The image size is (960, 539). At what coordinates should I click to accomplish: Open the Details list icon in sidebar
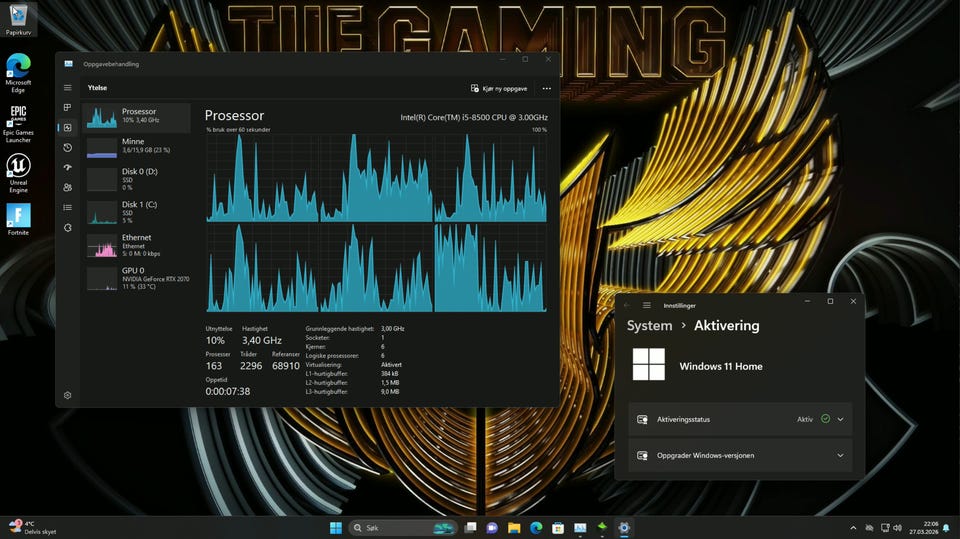pyautogui.click(x=68, y=207)
